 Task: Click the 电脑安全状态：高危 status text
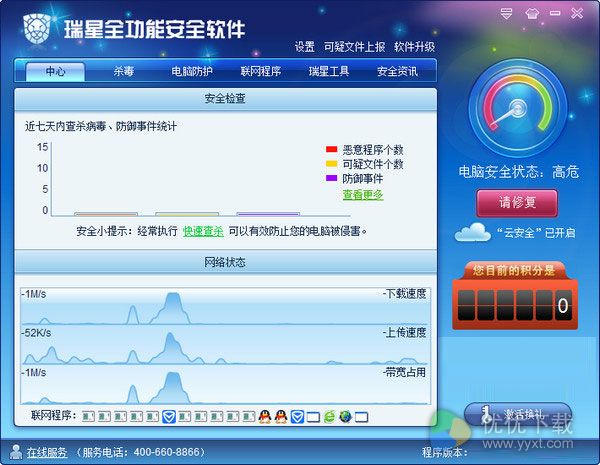(x=518, y=172)
